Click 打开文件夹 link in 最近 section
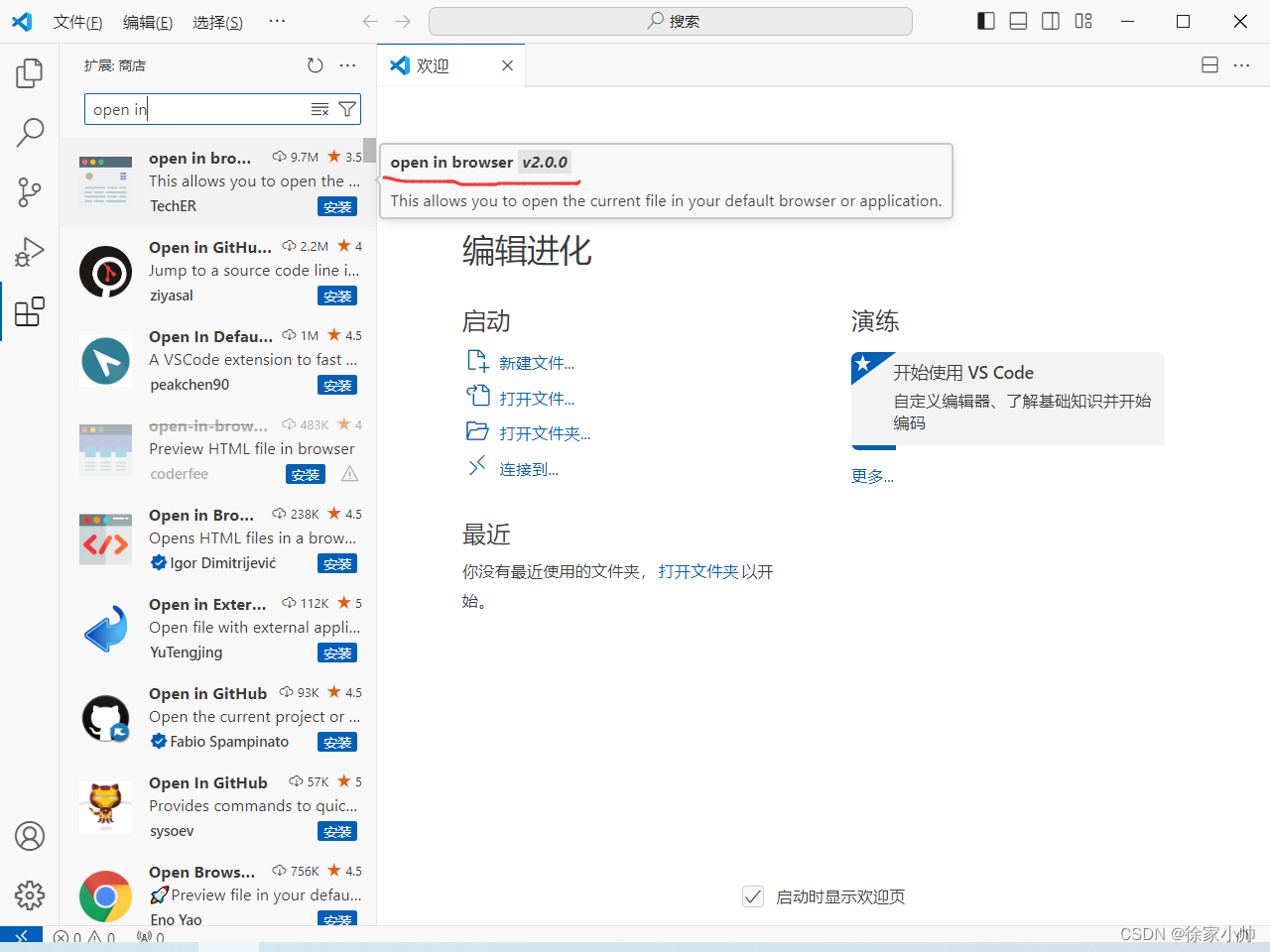Viewport: 1270px width, 952px height. point(698,571)
